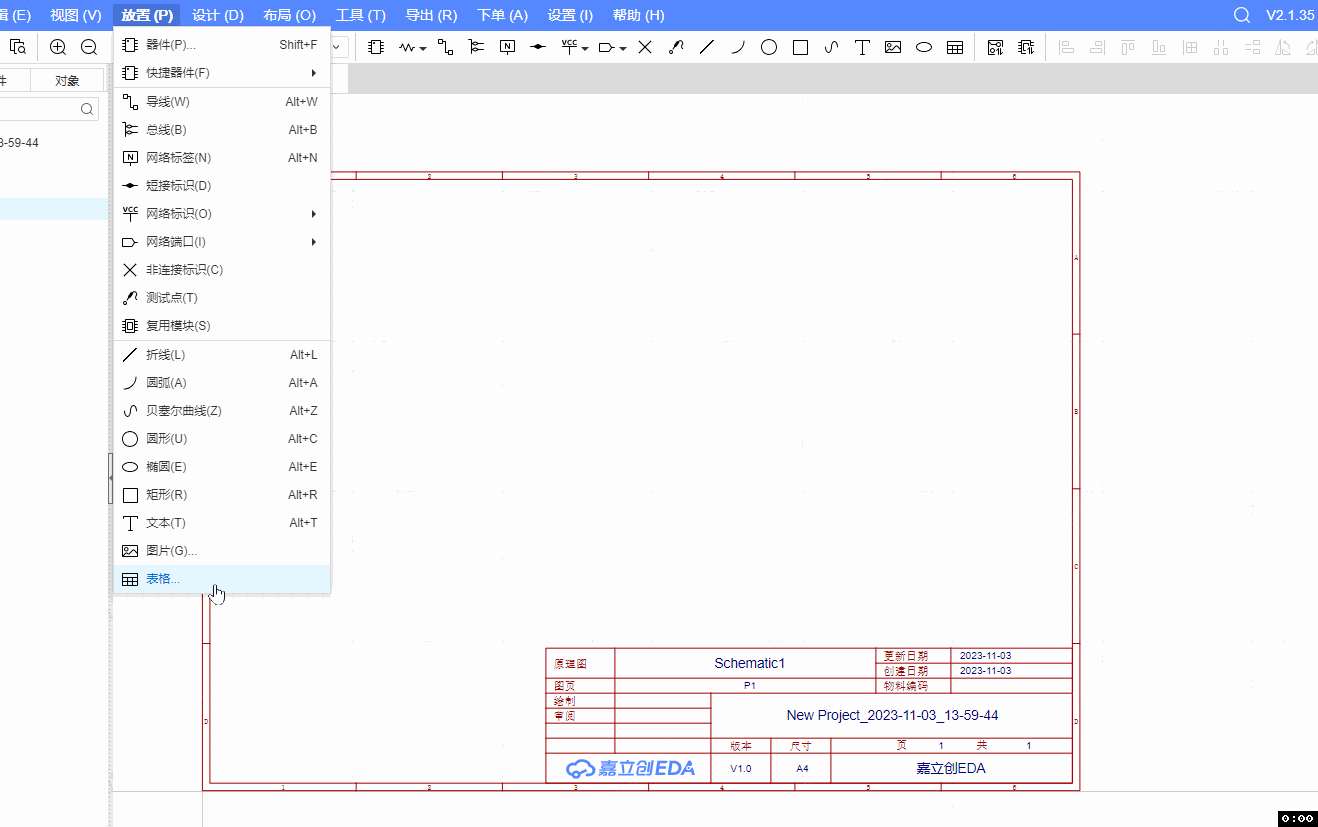1318x827 pixels.
Task: Click the component chip toolbar icon right of footprint manager
Action: point(1026,47)
